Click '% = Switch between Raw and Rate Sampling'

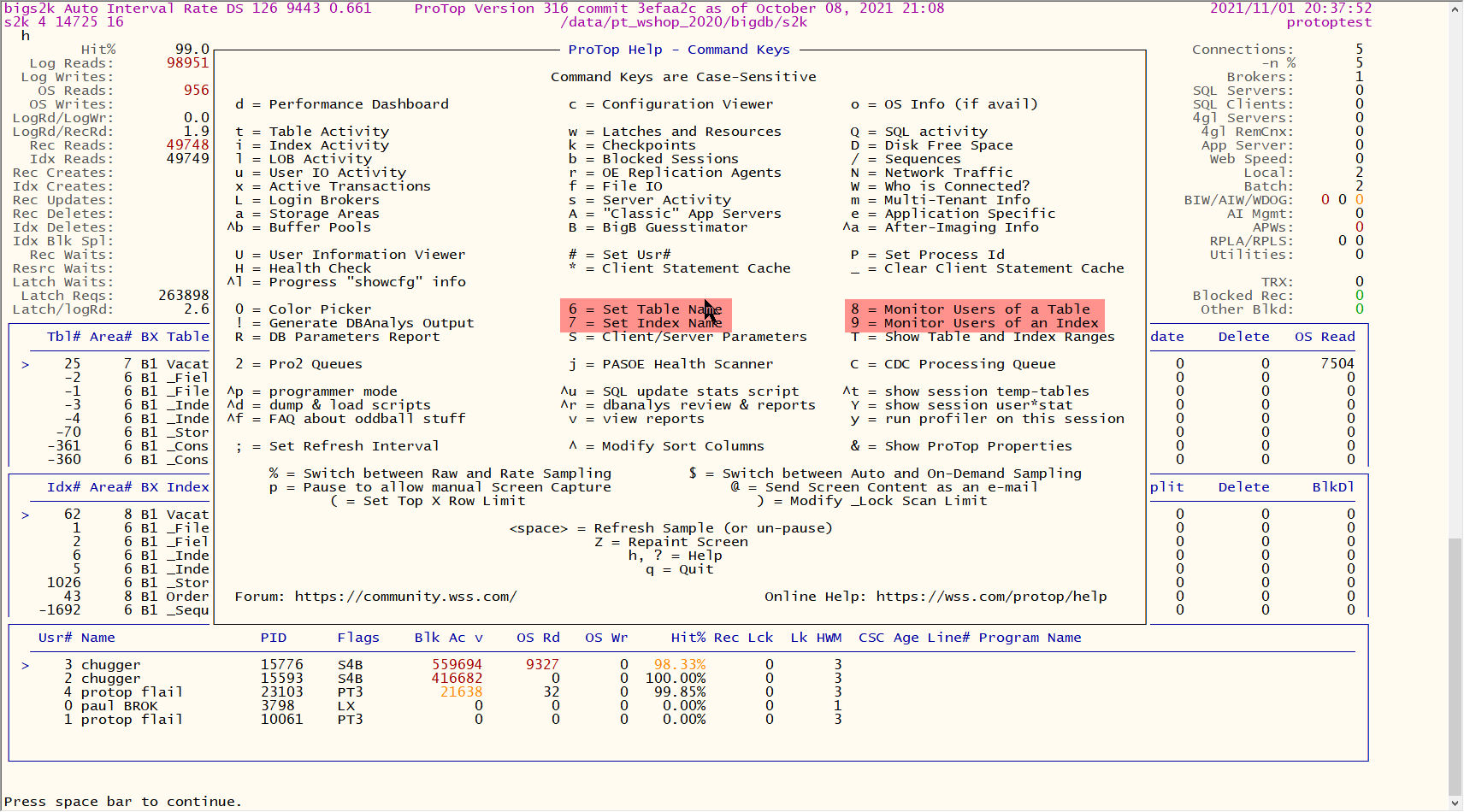point(440,474)
